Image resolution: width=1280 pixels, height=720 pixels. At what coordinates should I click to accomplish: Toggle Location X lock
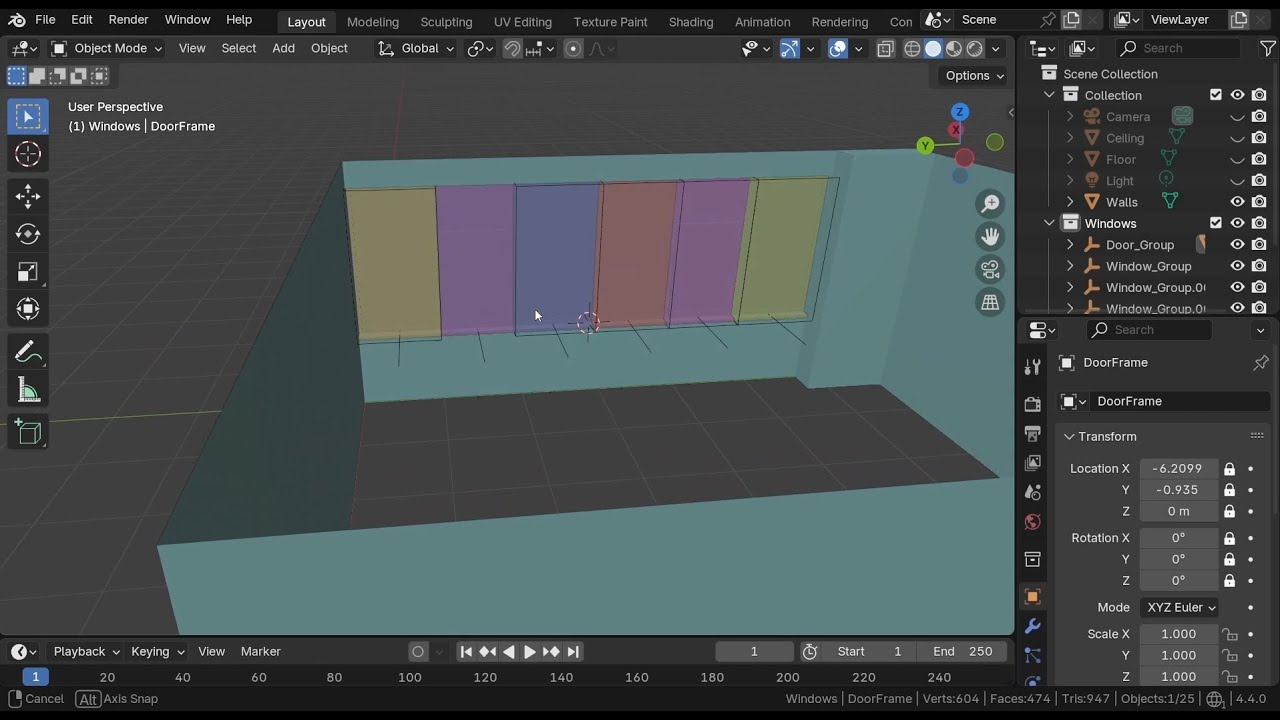pyautogui.click(x=1229, y=468)
